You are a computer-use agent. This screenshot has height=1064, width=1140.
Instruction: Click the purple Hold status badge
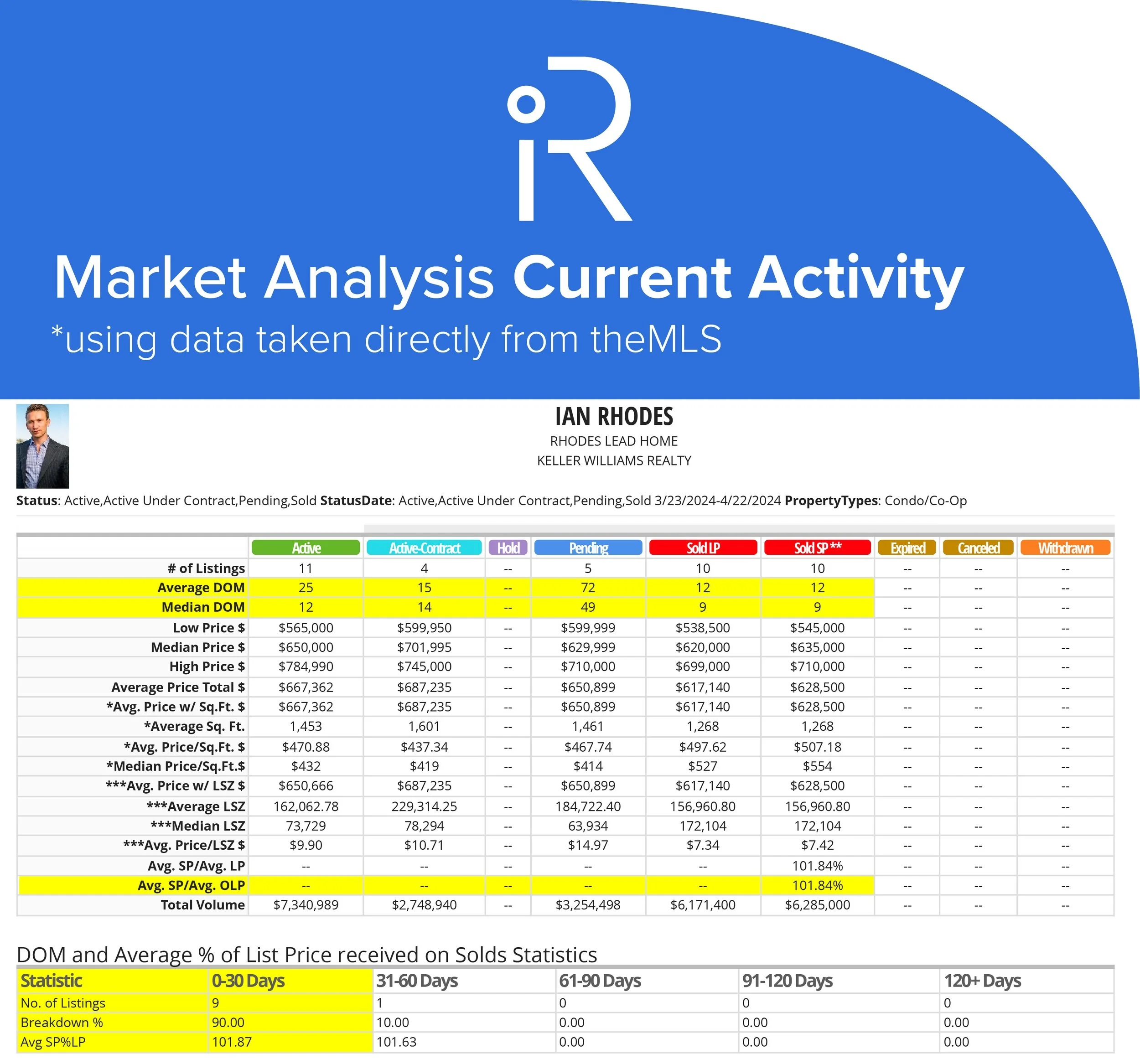[x=508, y=547]
